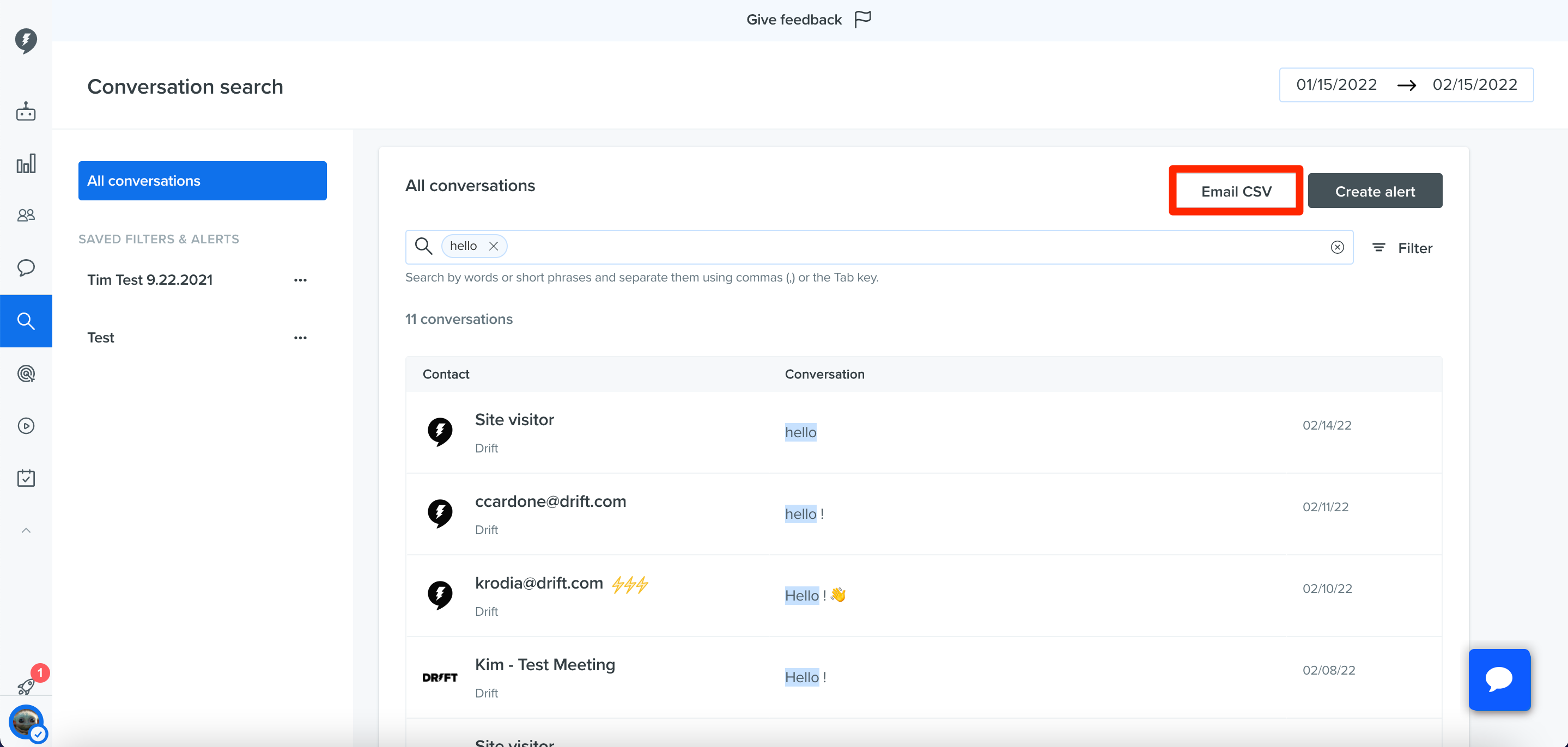Open the rocket notifications icon with badge

click(27, 686)
